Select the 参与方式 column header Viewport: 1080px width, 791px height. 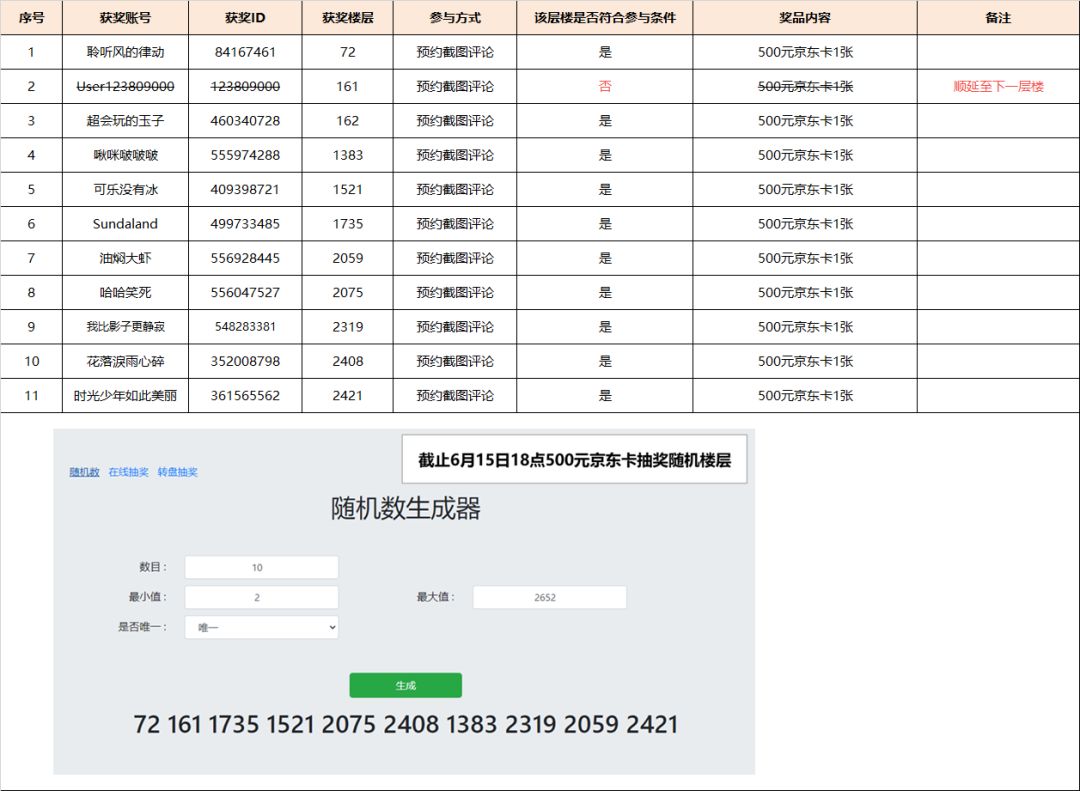click(x=455, y=18)
